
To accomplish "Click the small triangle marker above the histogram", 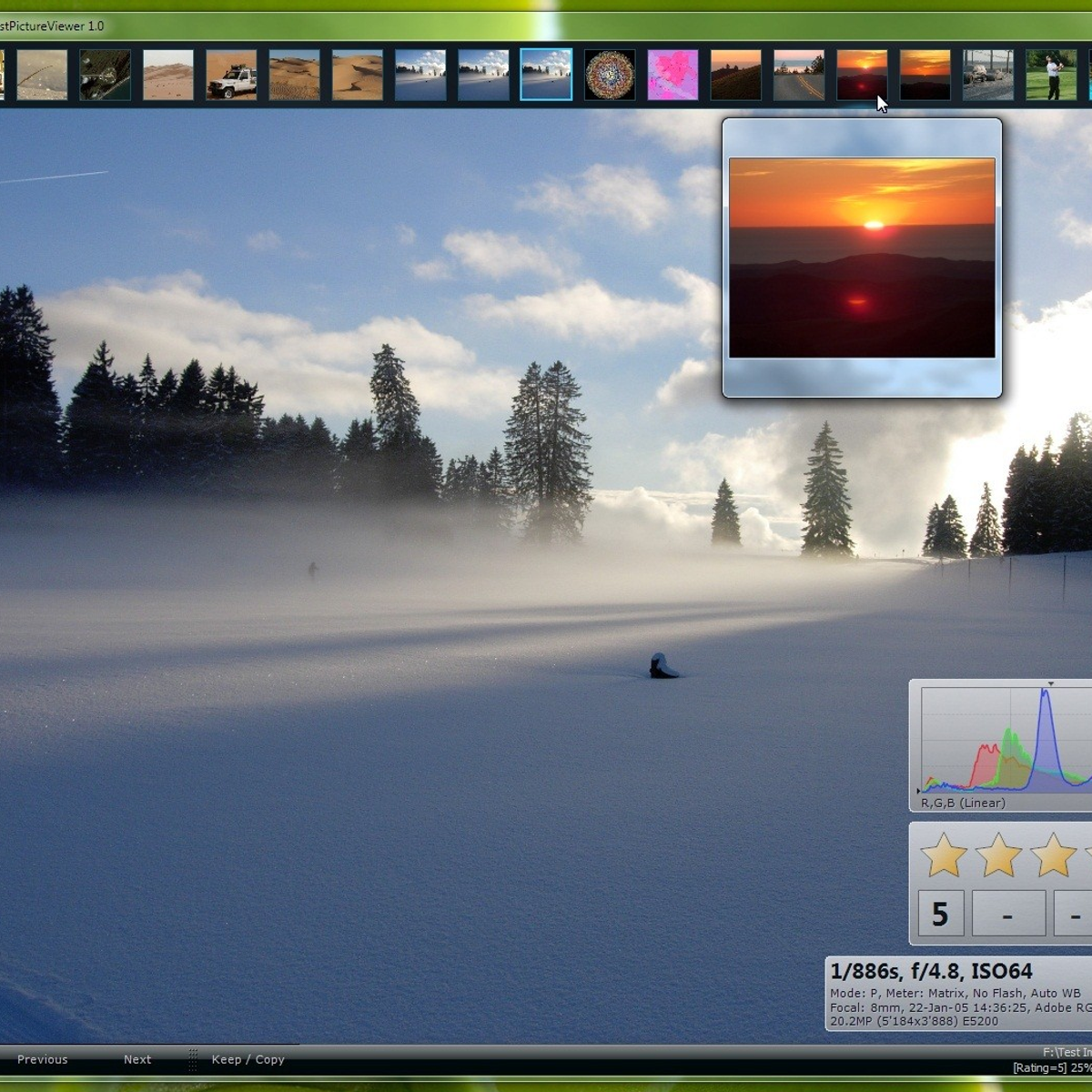I will click(x=1050, y=683).
